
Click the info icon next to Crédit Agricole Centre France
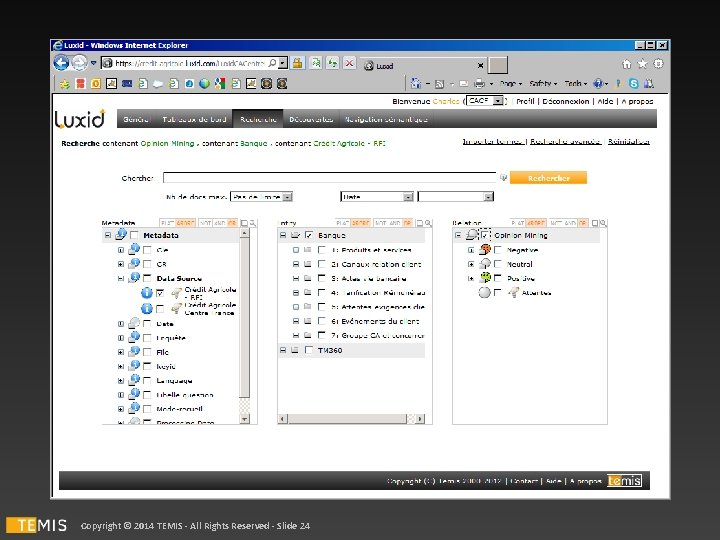[x=146, y=308]
